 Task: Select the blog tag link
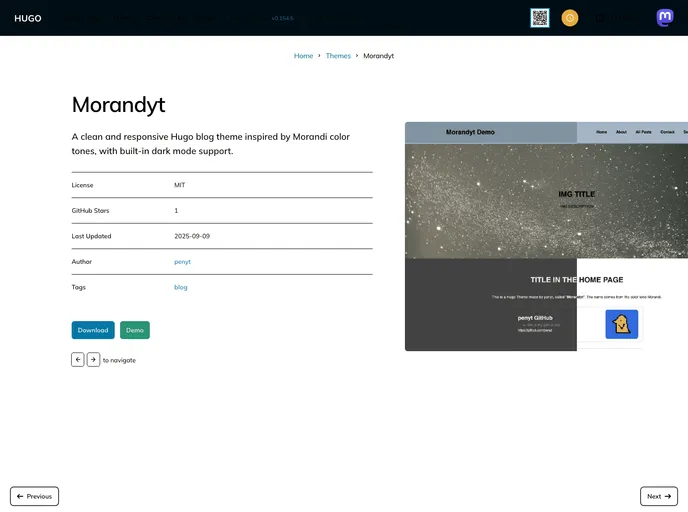pyautogui.click(x=181, y=287)
